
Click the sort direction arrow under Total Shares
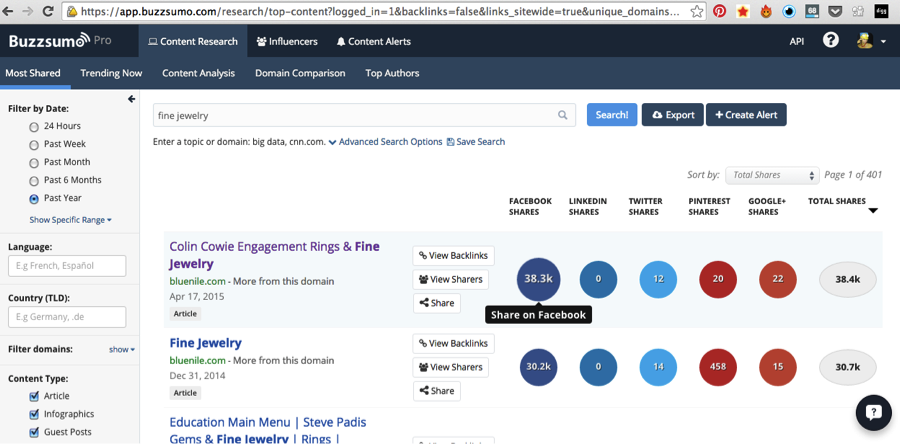click(x=873, y=211)
